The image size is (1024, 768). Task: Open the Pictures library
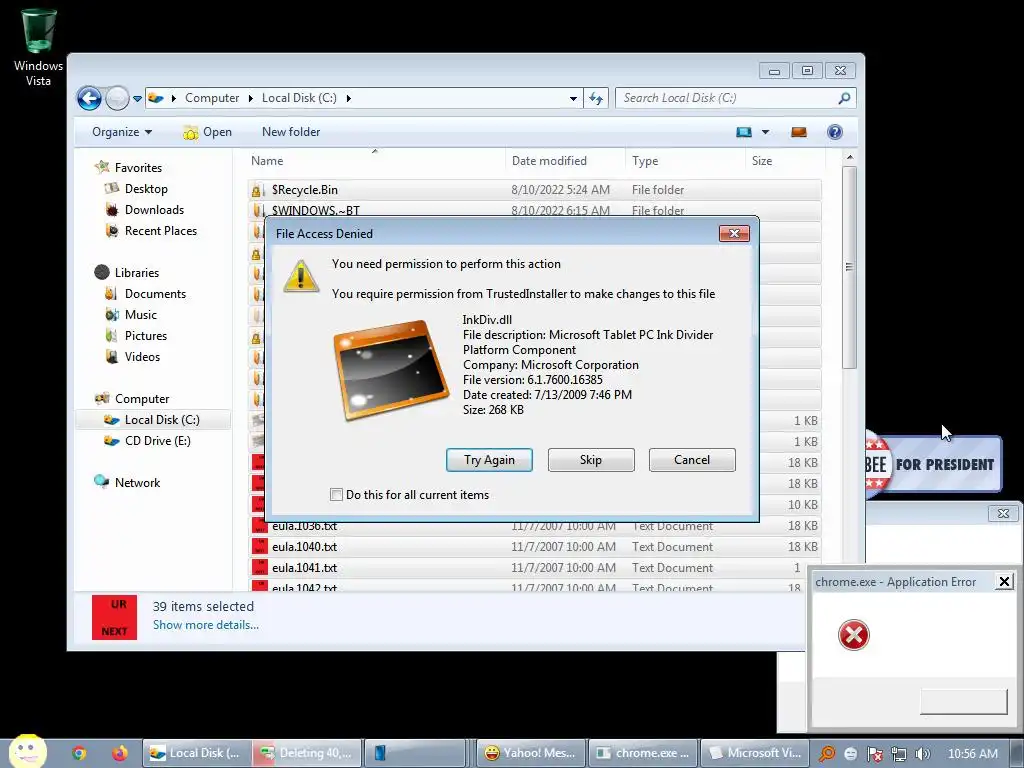click(146, 336)
